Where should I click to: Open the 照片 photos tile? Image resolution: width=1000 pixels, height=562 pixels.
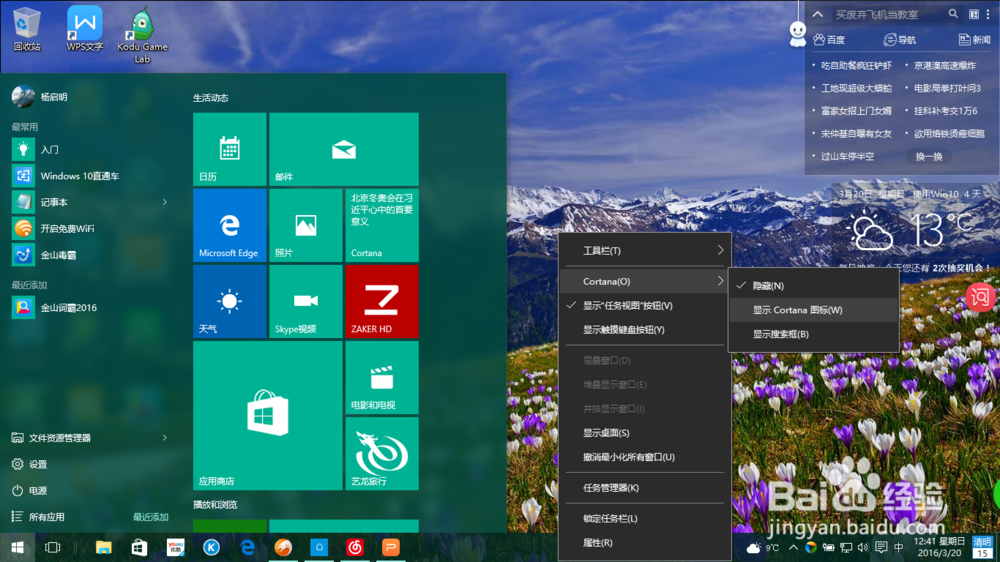[x=305, y=225]
